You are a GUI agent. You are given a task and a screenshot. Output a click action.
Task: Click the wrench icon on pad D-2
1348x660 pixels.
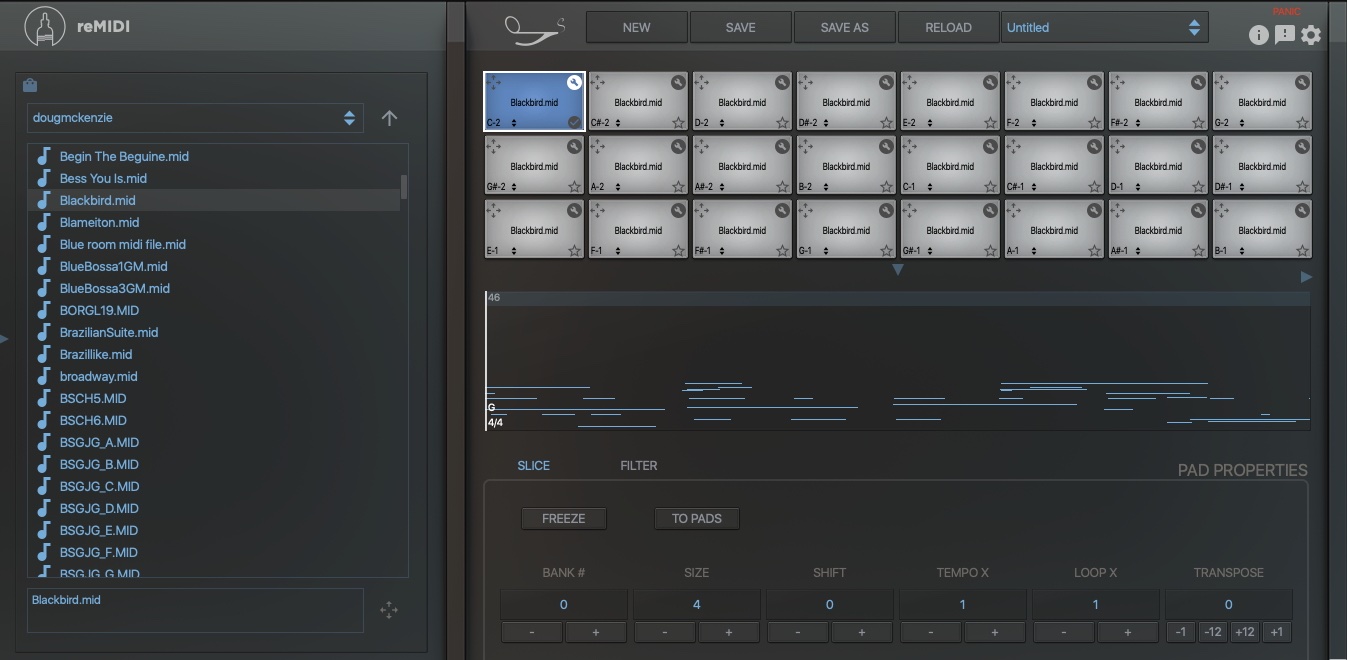(x=782, y=82)
